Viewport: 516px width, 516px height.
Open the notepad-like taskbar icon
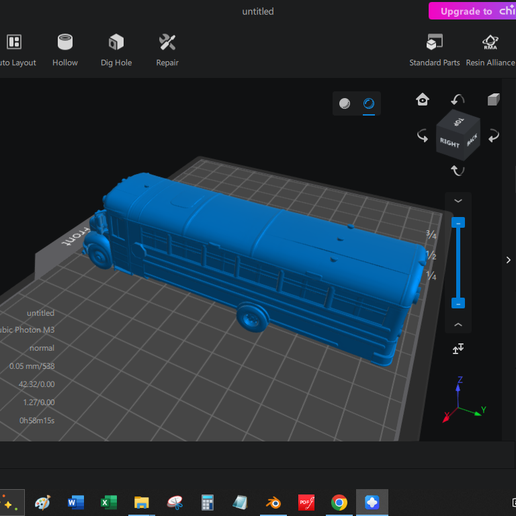(240, 502)
